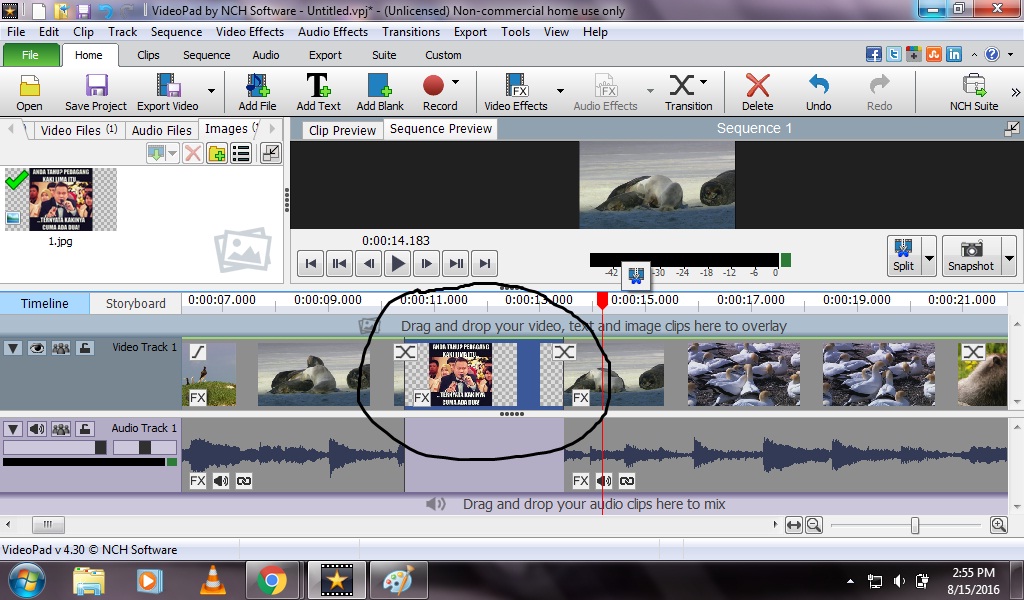Toggle the group icon on Video Track 1
This screenshot has height=600, width=1024.
pyautogui.click(x=61, y=348)
